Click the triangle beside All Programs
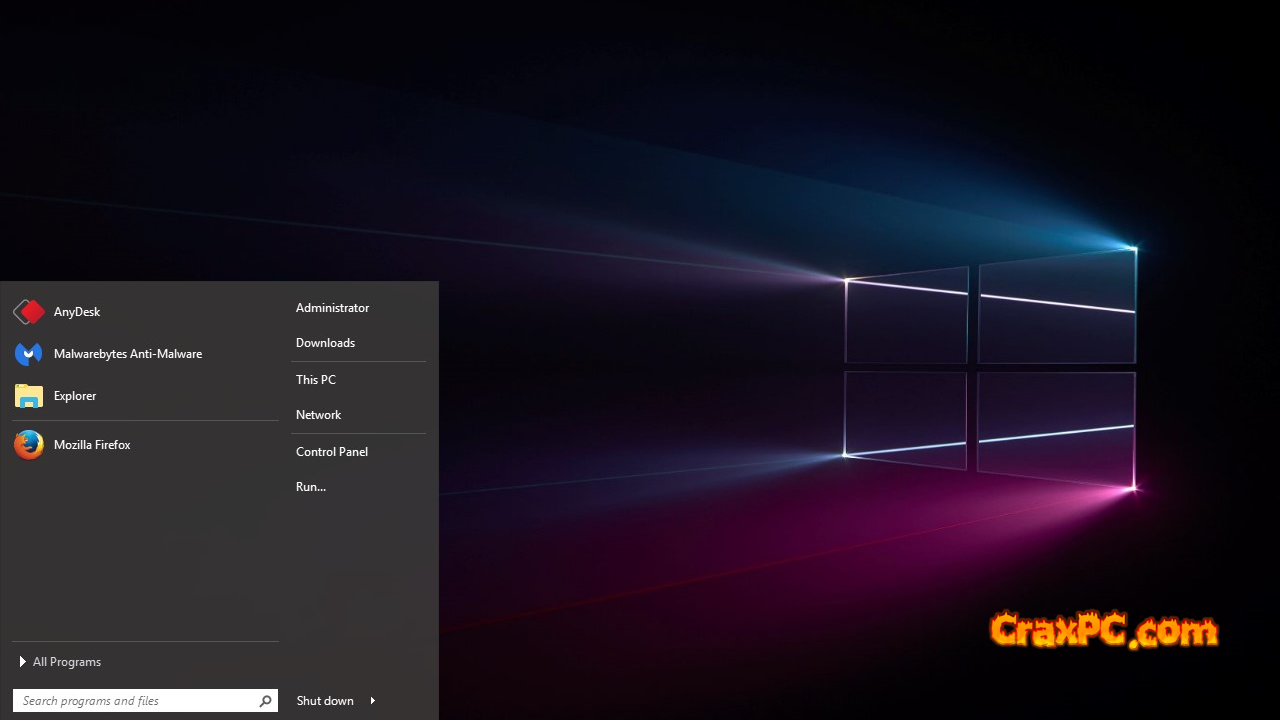 [22, 662]
